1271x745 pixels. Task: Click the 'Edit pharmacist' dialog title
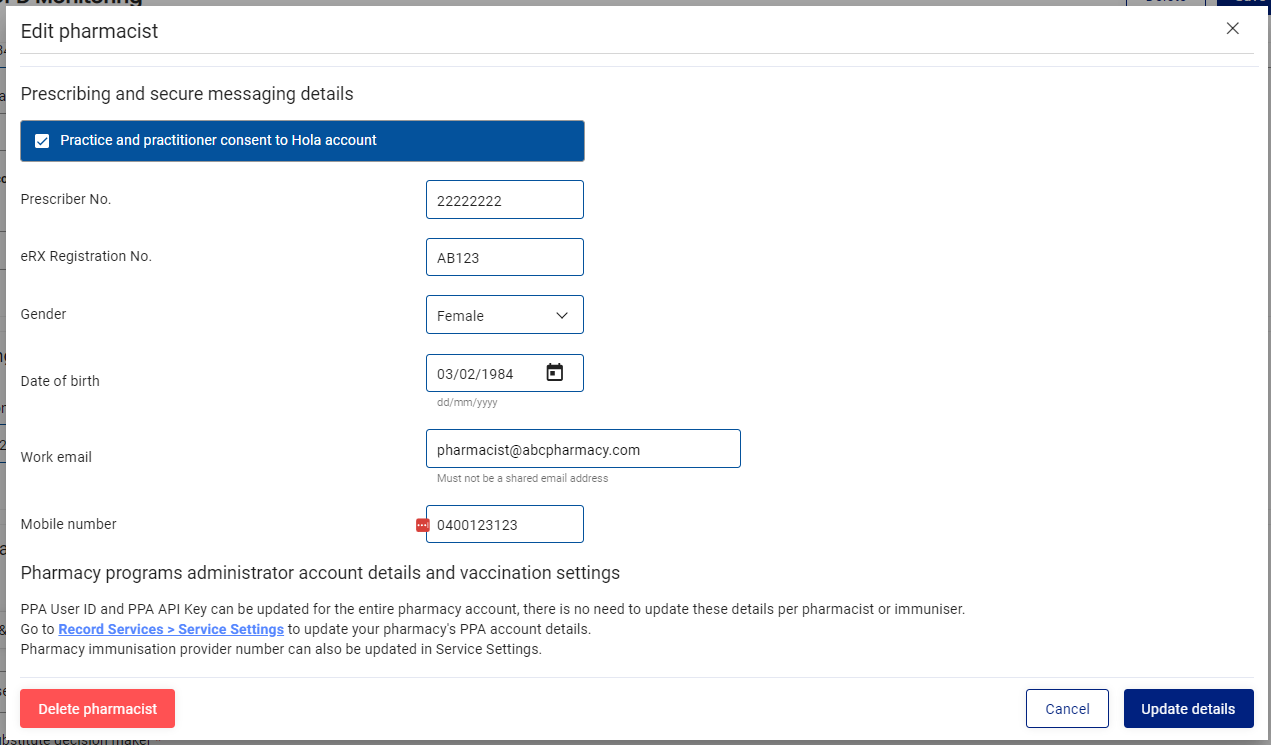[x=90, y=31]
